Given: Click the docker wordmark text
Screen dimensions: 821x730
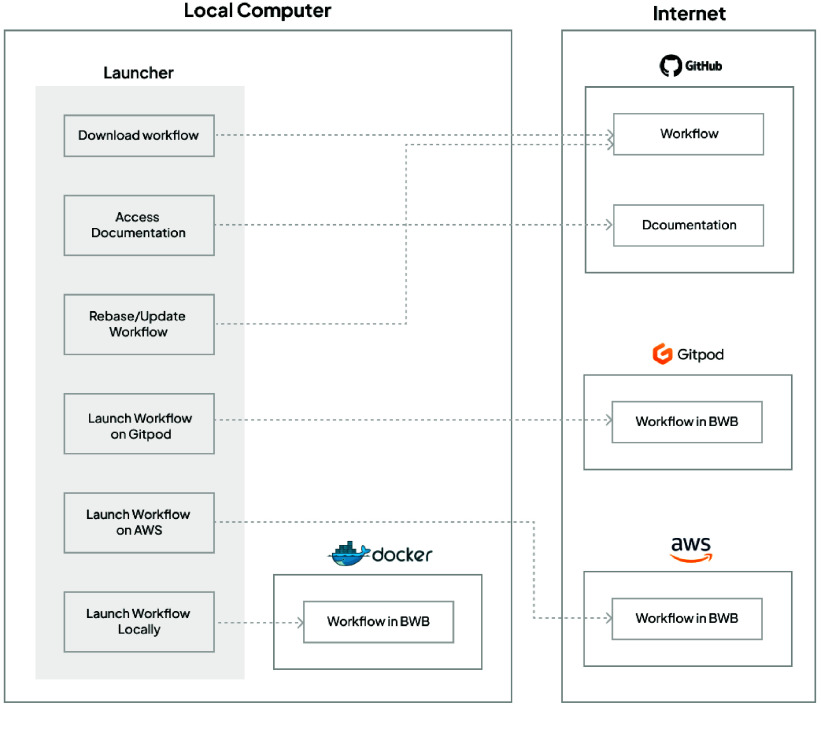Looking at the screenshot, I should [x=402, y=554].
